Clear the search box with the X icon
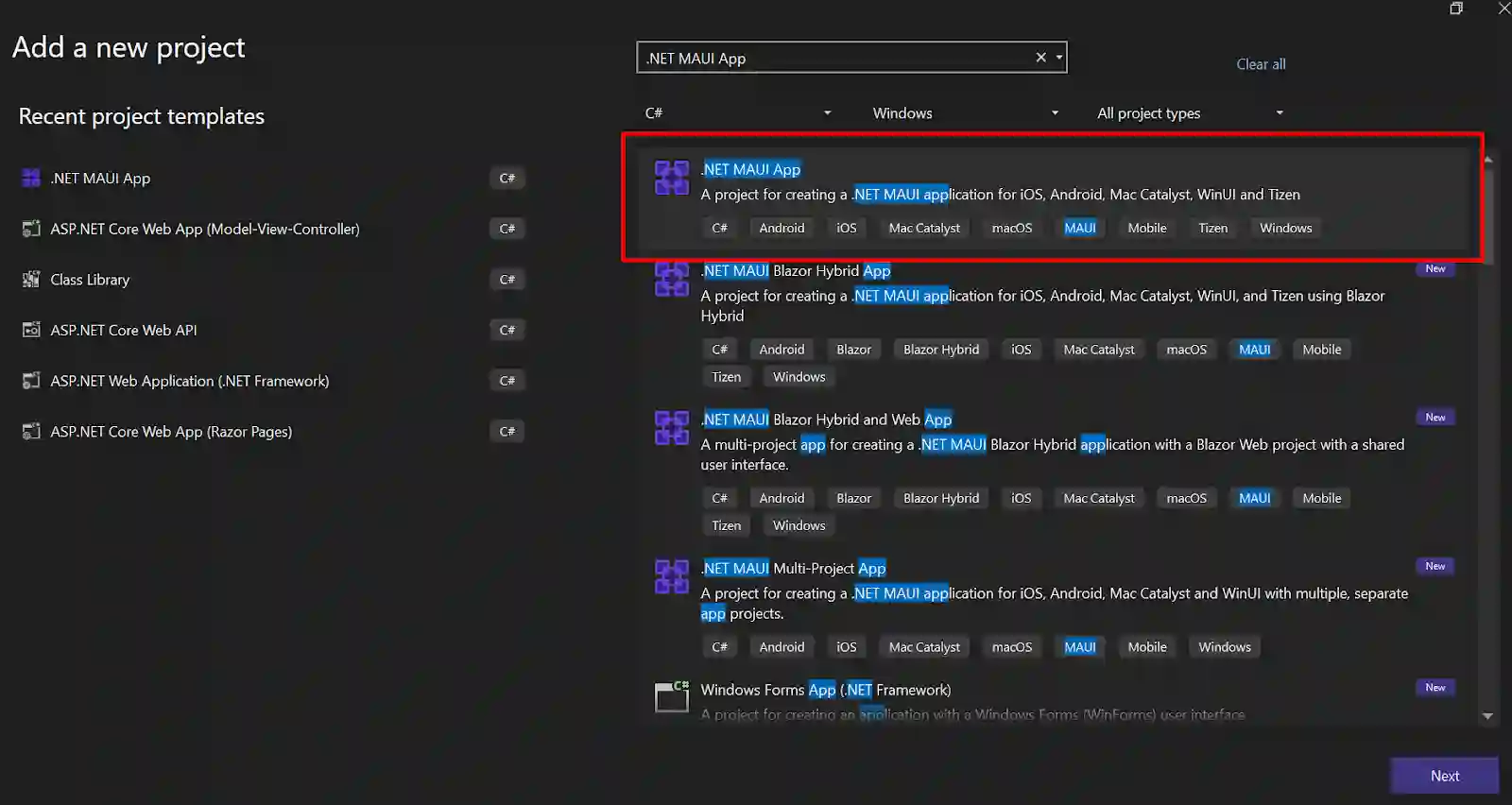Image resolution: width=1512 pixels, height=805 pixels. tap(1040, 58)
